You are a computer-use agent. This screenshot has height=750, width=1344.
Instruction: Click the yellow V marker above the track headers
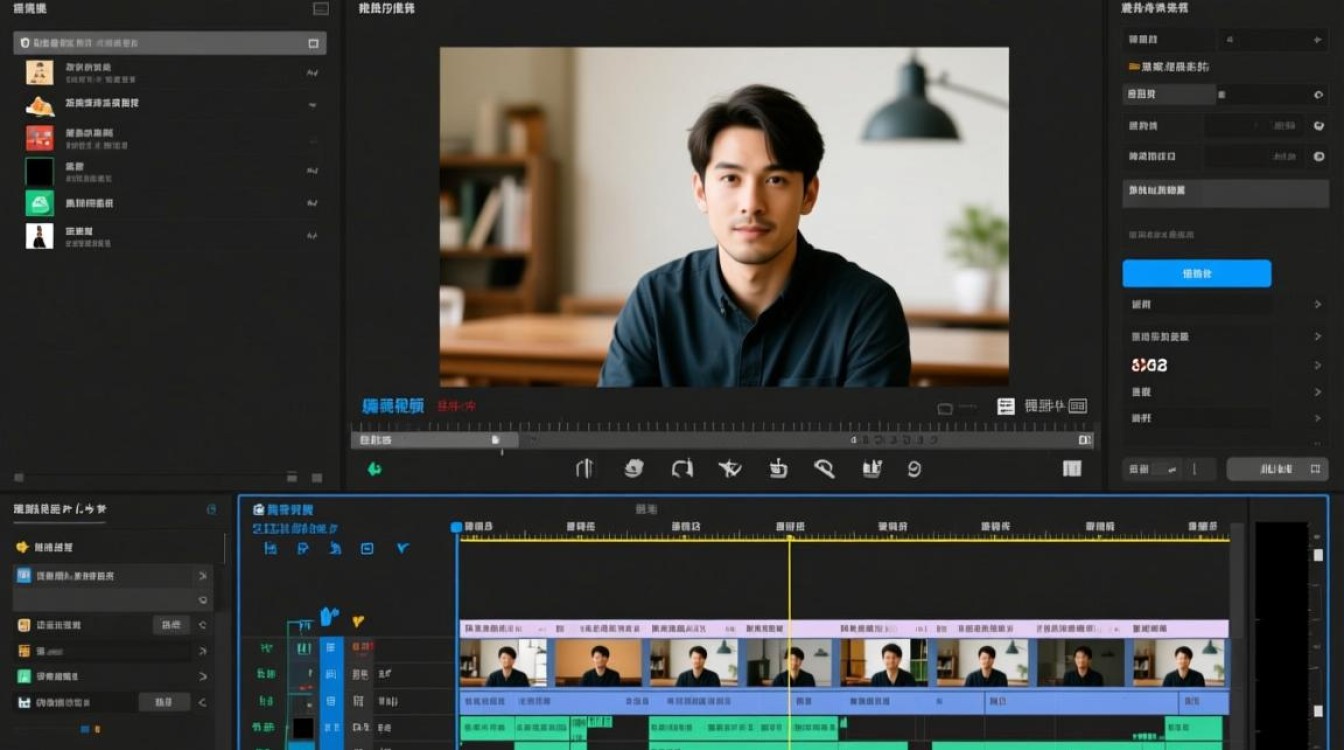pos(357,621)
